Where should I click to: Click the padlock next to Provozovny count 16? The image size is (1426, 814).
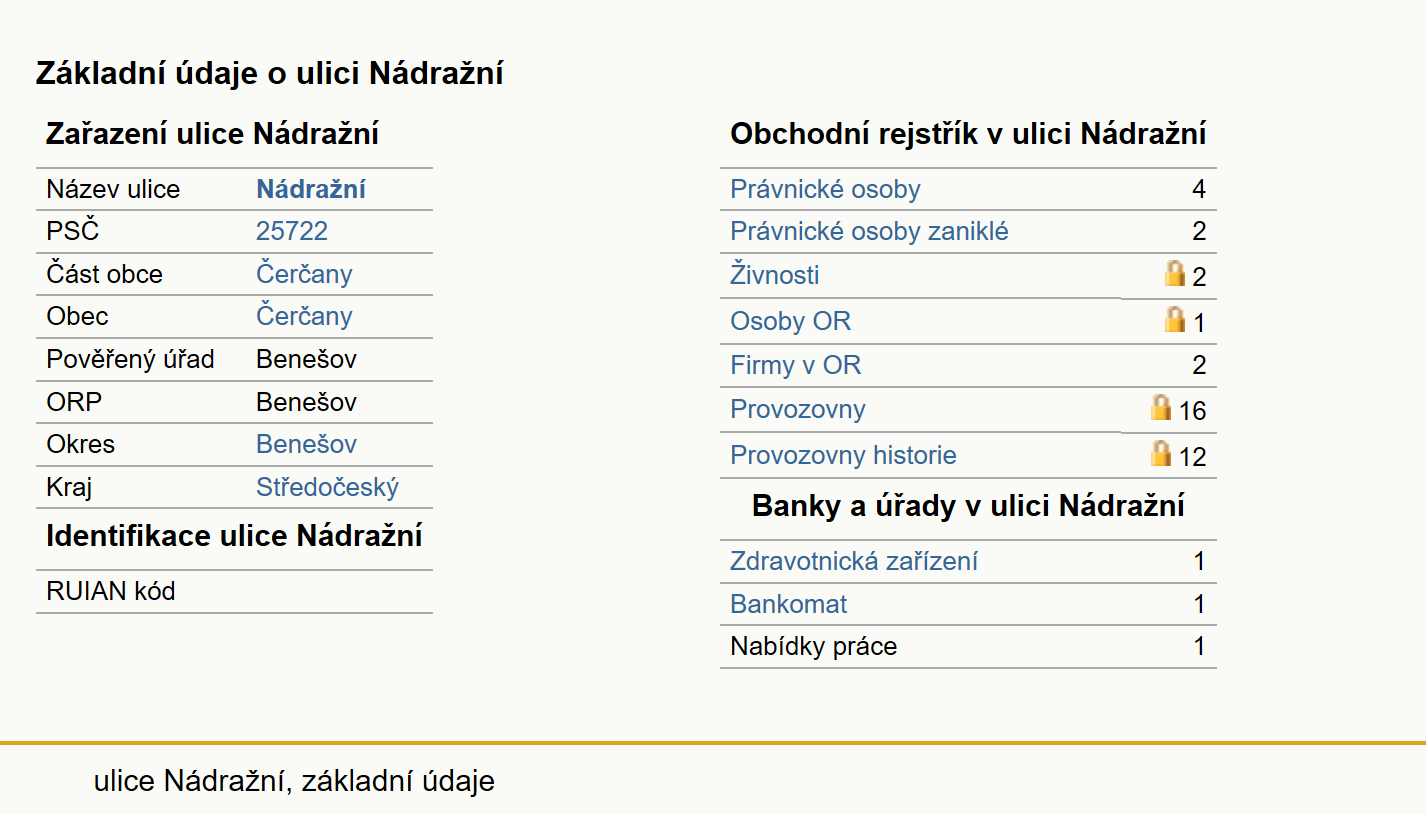point(1160,407)
